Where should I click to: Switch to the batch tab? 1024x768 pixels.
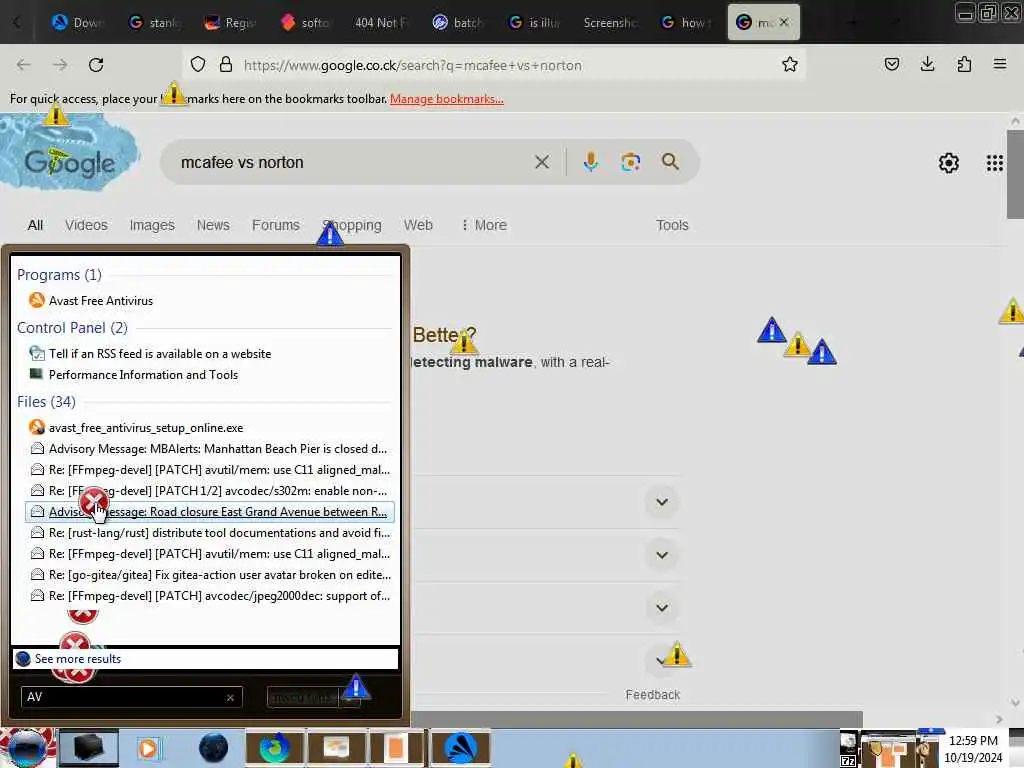coord(457,23)
